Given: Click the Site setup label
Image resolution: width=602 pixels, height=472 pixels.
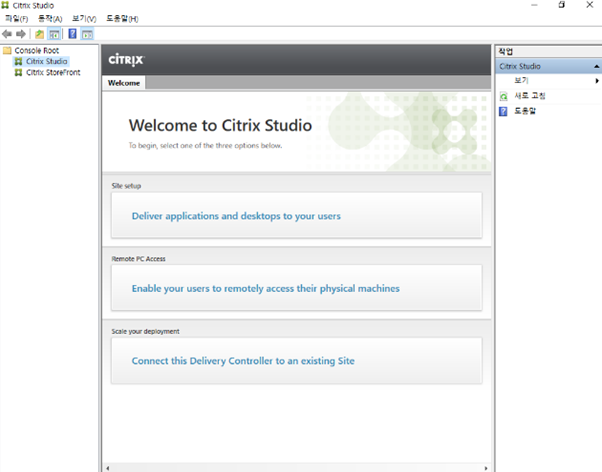Looking at the screenshot, I should [x=126, y=186].
